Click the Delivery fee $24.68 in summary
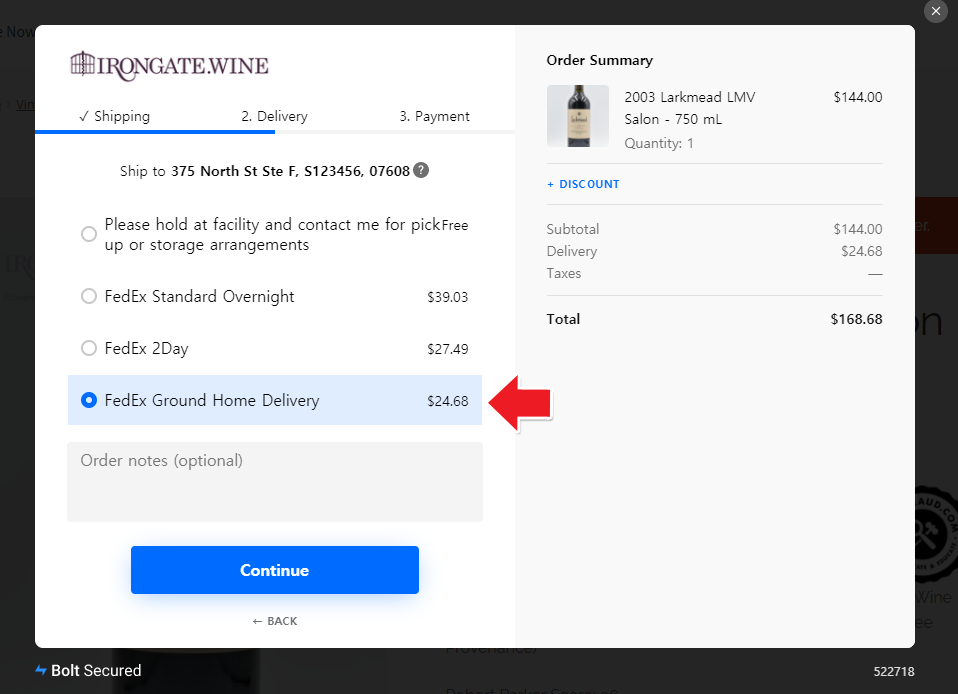 click(x=861, y=251)
